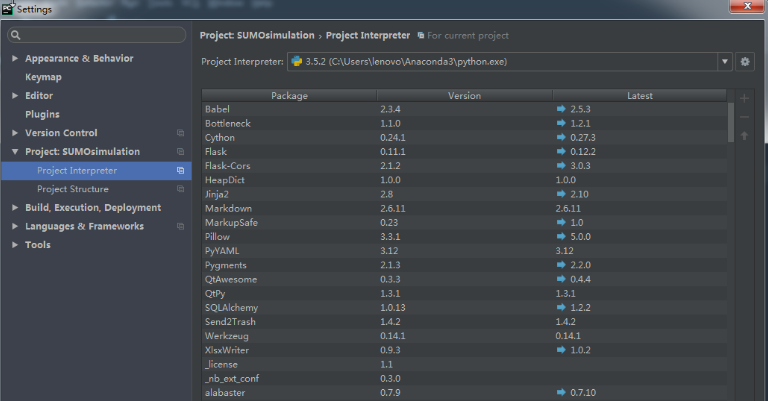Click the uninstall package minus icon
Image resolution: width=768 pixels, height=401 pixels.
point(744,117)
